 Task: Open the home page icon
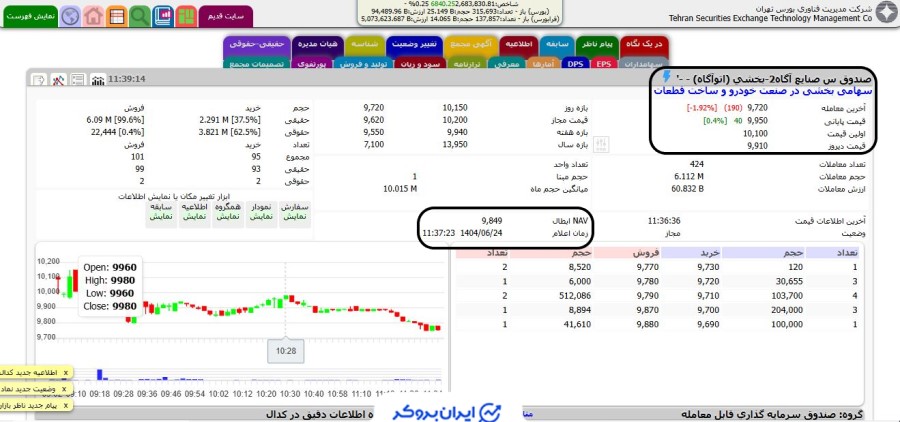click(93, 16)
